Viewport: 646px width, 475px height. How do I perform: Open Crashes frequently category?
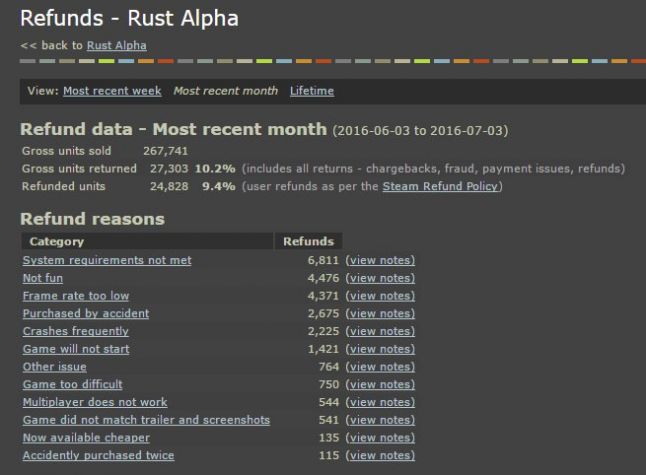pos(75,331)
